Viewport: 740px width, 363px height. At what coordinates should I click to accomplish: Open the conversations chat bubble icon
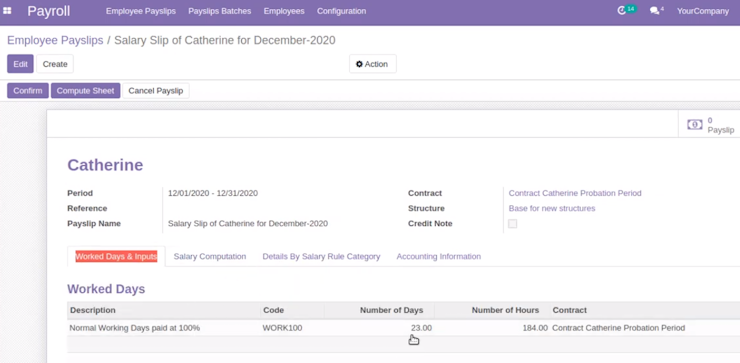pos(654,10)
